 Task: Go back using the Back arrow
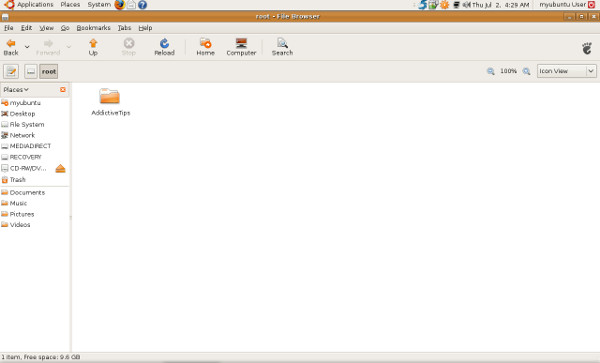tap(11, 47)
